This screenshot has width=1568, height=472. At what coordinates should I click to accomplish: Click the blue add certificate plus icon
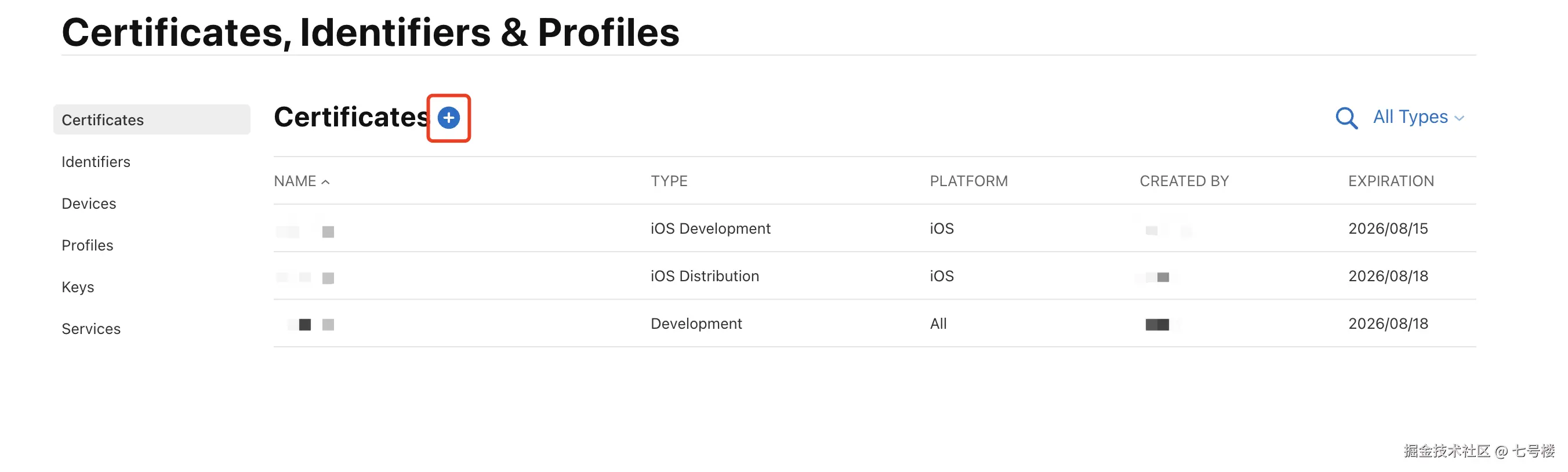pyautogui.click(x=449, y=118)
